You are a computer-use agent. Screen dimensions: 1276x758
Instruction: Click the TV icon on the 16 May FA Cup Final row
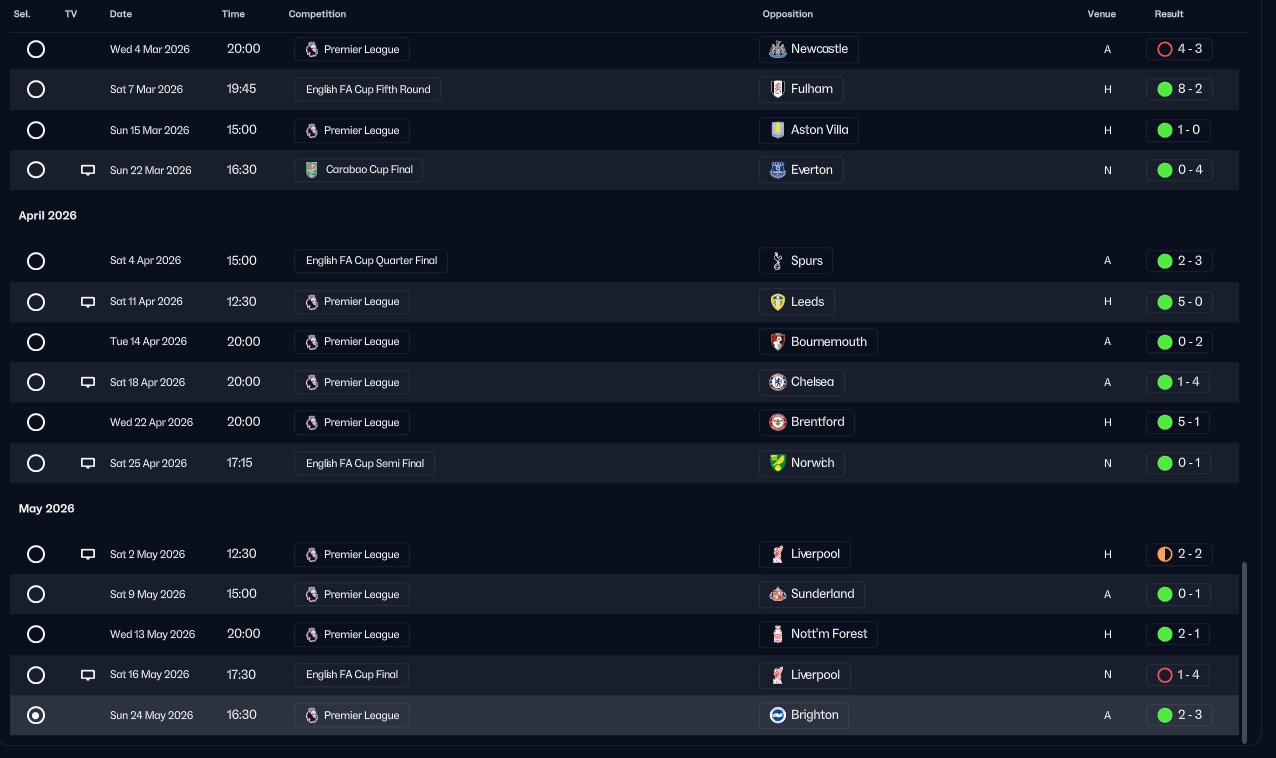coord(88,675)
